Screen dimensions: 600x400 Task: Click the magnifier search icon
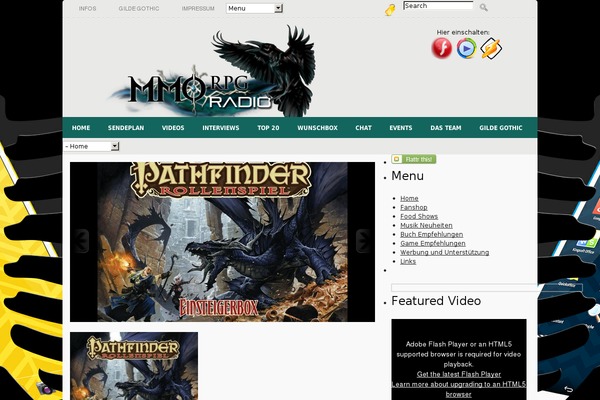(484, 7)
